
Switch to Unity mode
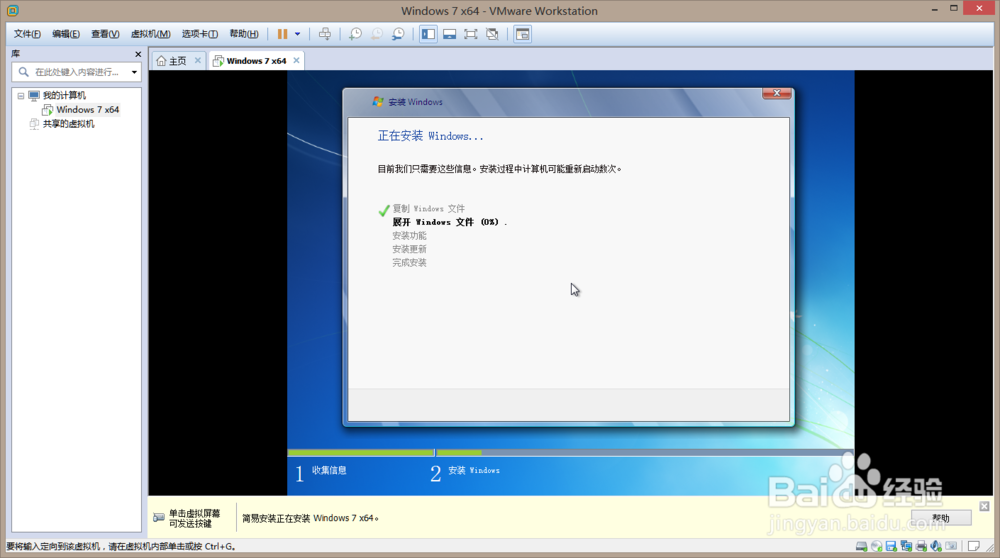tap(492, 34)
